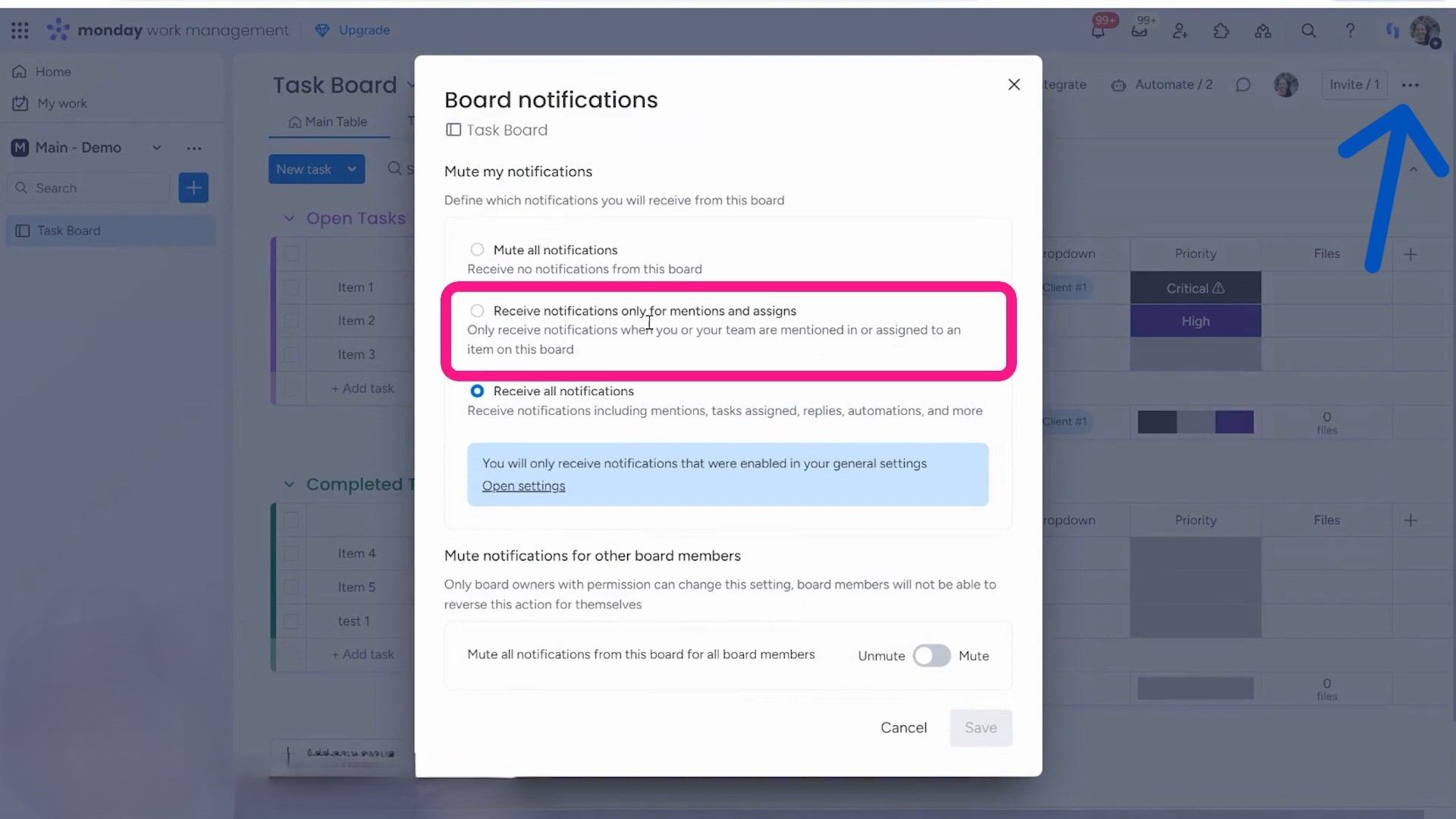This screenshot has width=1456, height=819.
Task: Click the apps marketplace icon
Action: [x=1221, y=30]
